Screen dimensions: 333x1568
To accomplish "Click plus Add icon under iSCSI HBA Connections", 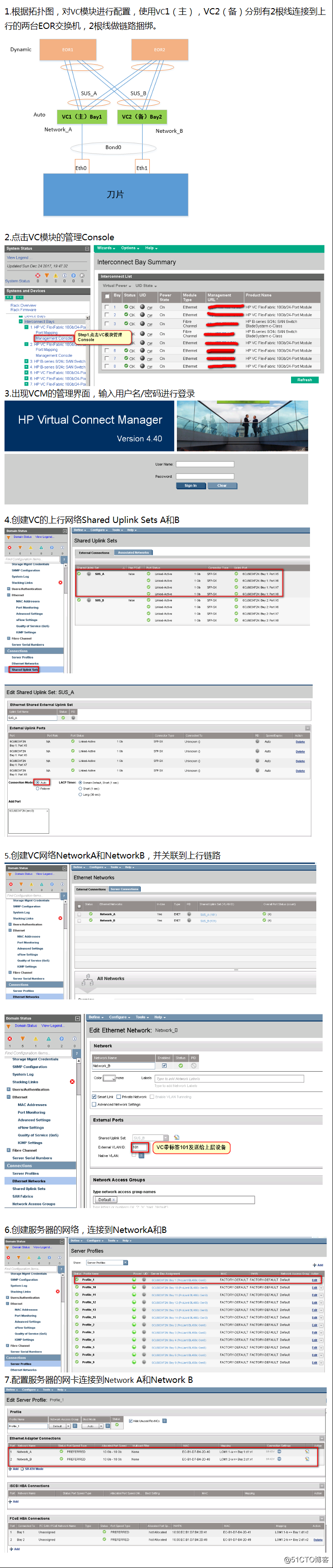I will tap(10, 1502).
